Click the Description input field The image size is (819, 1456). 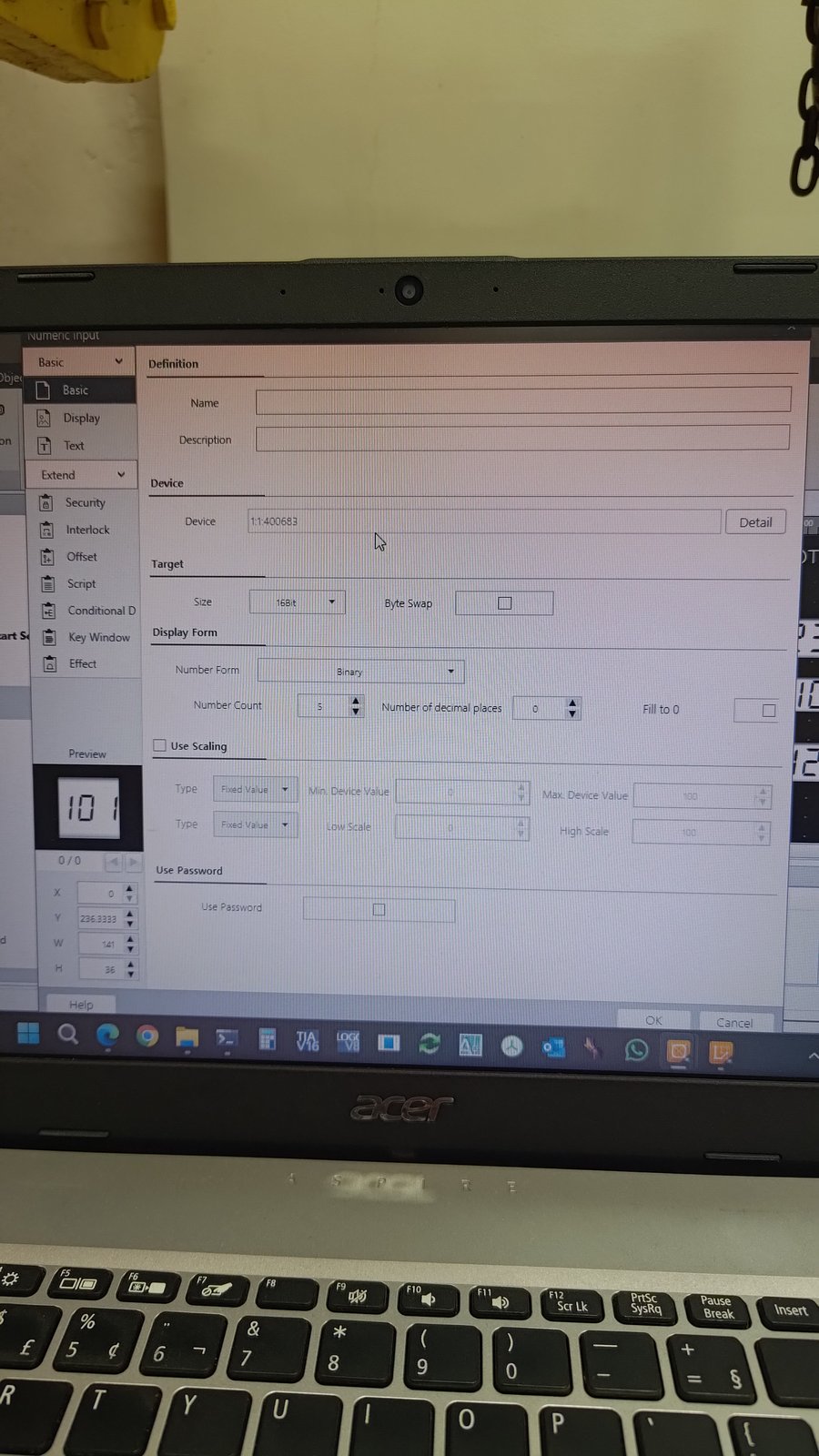click(x=522, y=438)
